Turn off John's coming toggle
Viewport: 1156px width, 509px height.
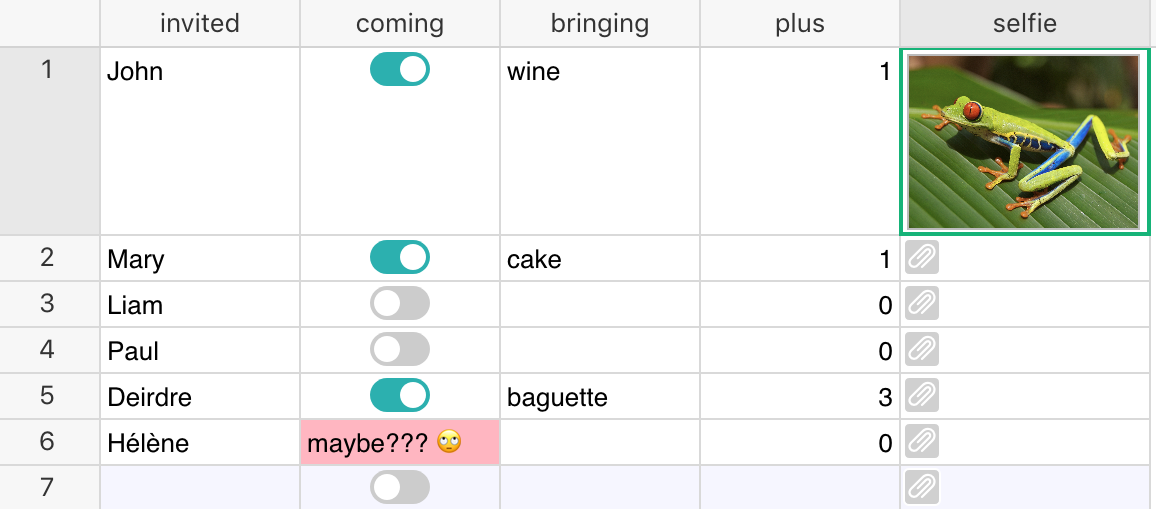399,69
